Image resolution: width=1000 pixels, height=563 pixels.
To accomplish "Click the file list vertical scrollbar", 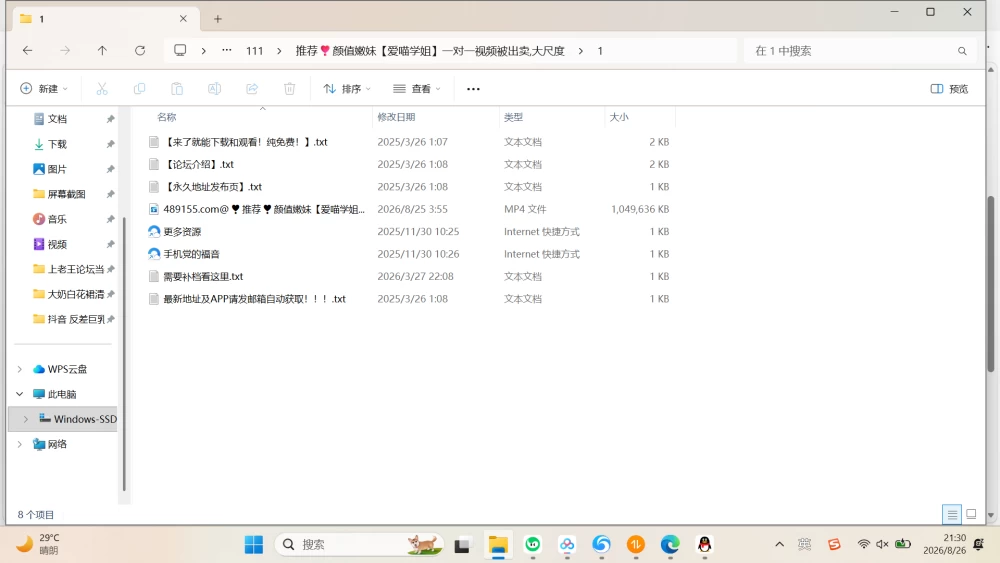I will pyautogui.click(x=990, y=284).
